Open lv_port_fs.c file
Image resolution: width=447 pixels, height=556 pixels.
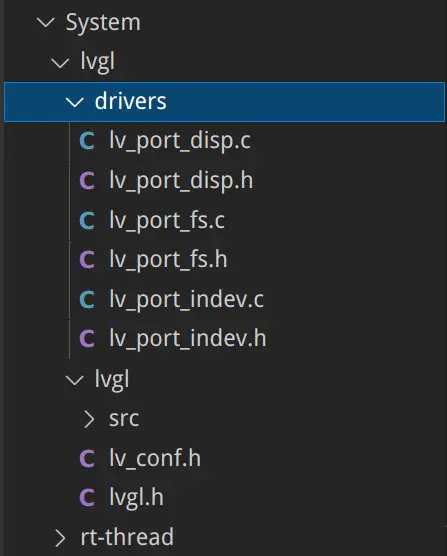coord(167,221)
